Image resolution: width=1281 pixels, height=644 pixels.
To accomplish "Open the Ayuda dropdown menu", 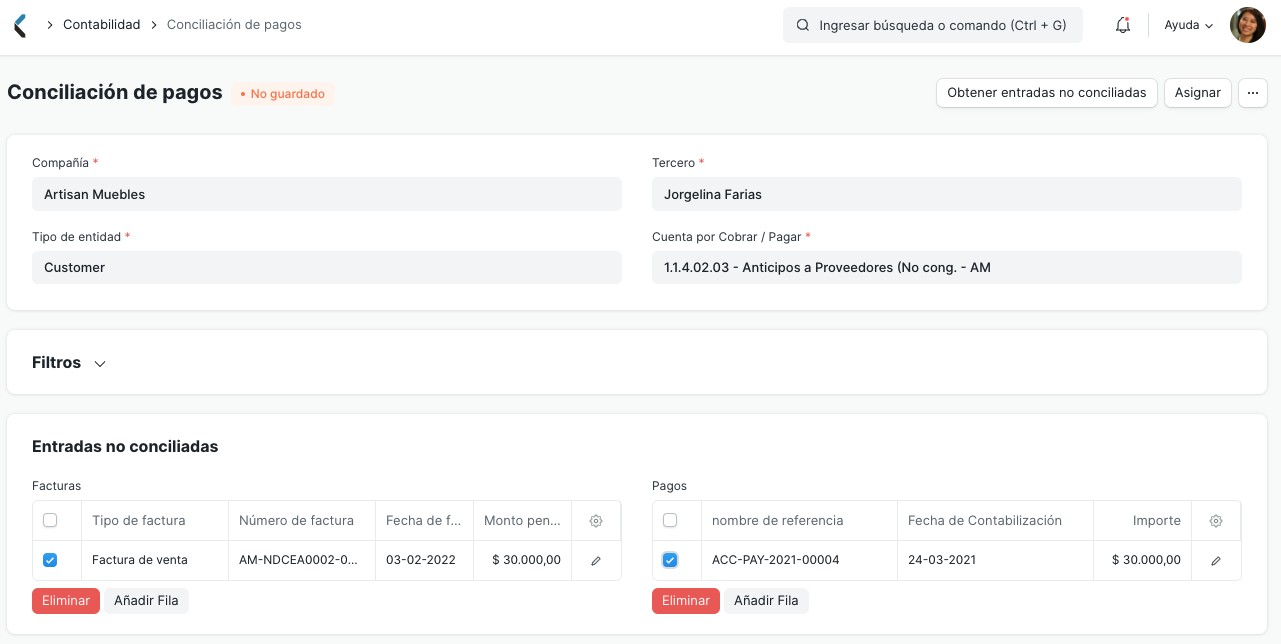I will coord(1189,25).
